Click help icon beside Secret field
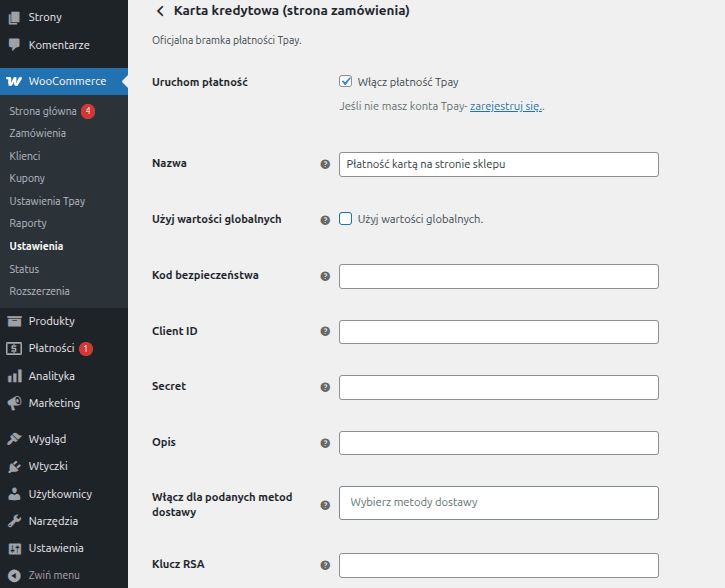The image size is (725, 588). (325, 387)
